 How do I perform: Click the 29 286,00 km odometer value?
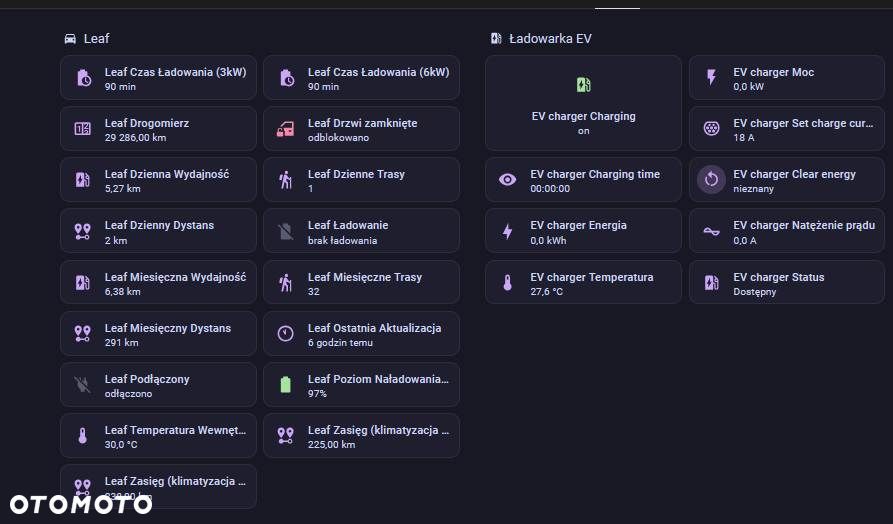pos(136,138)
